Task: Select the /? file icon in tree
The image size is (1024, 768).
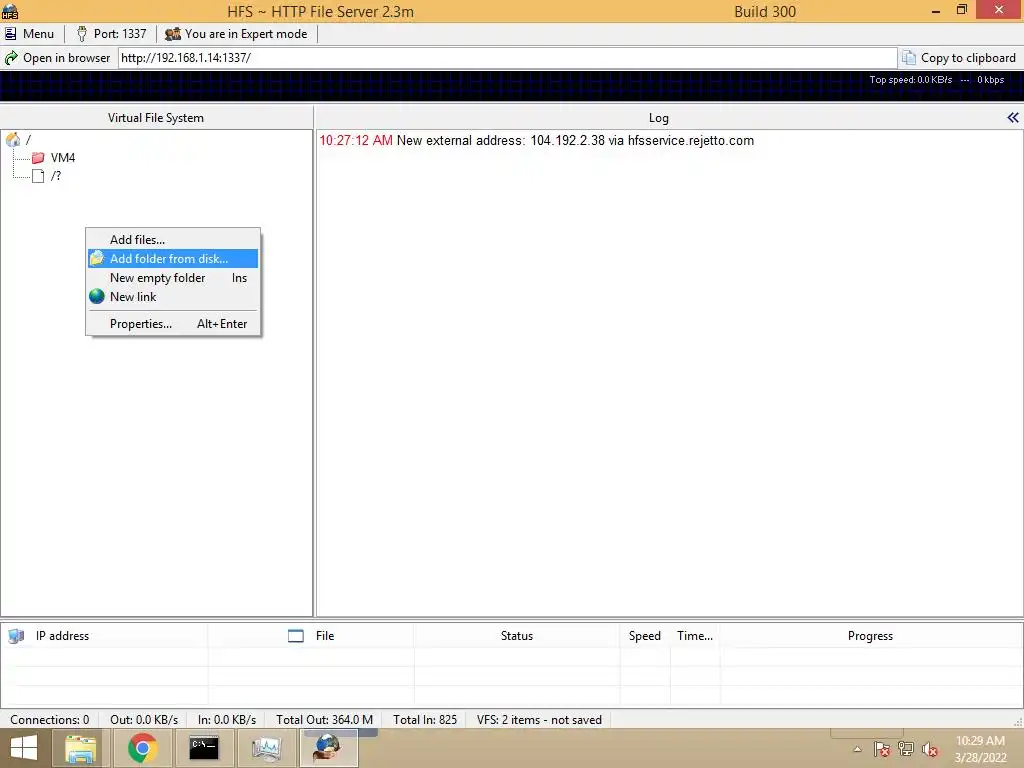Action: click(x=38, y=176)
